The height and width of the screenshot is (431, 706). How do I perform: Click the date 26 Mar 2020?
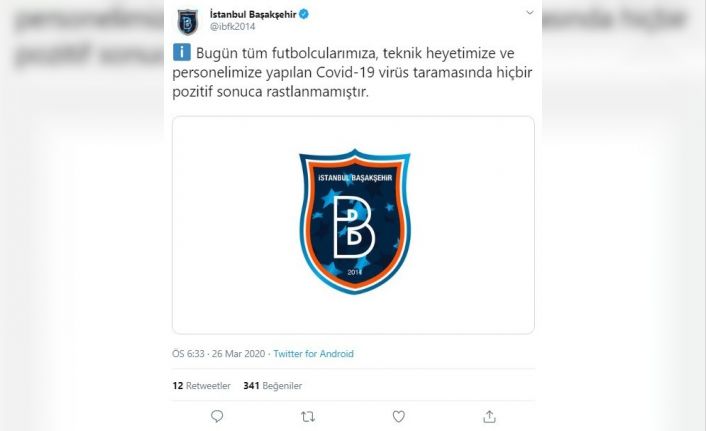click(x=239, y=354)
